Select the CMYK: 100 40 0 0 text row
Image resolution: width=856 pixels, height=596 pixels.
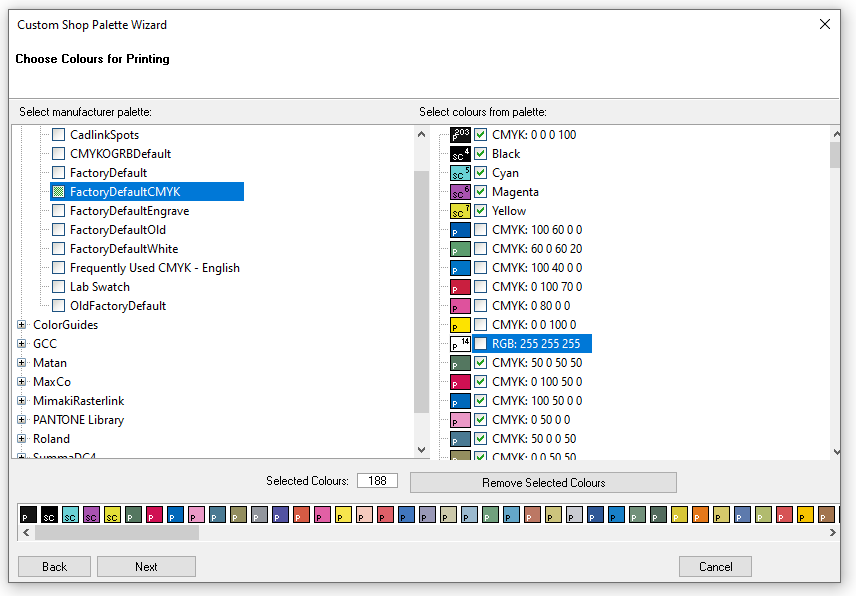click(x=537, y=268)
